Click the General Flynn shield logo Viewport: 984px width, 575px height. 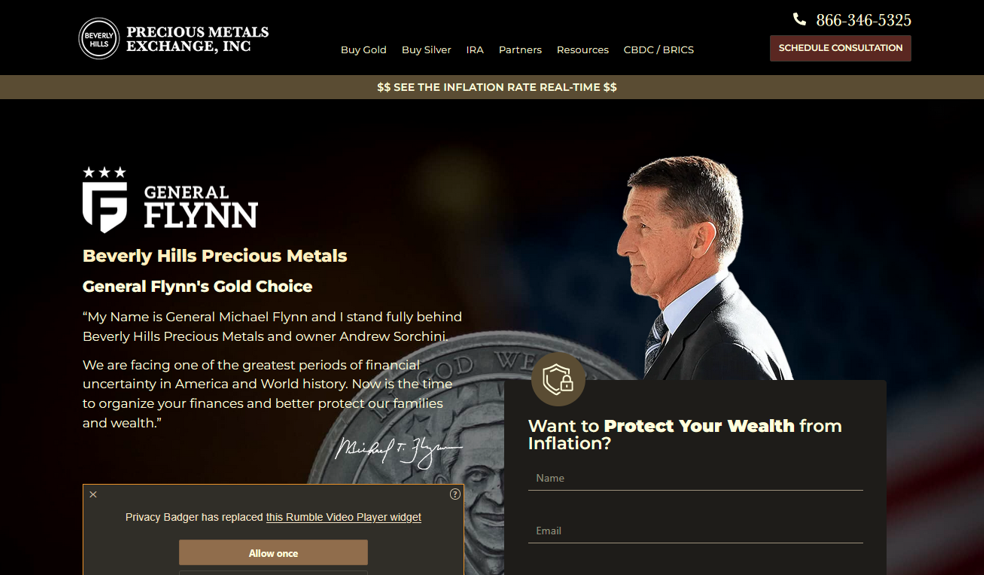105,200
